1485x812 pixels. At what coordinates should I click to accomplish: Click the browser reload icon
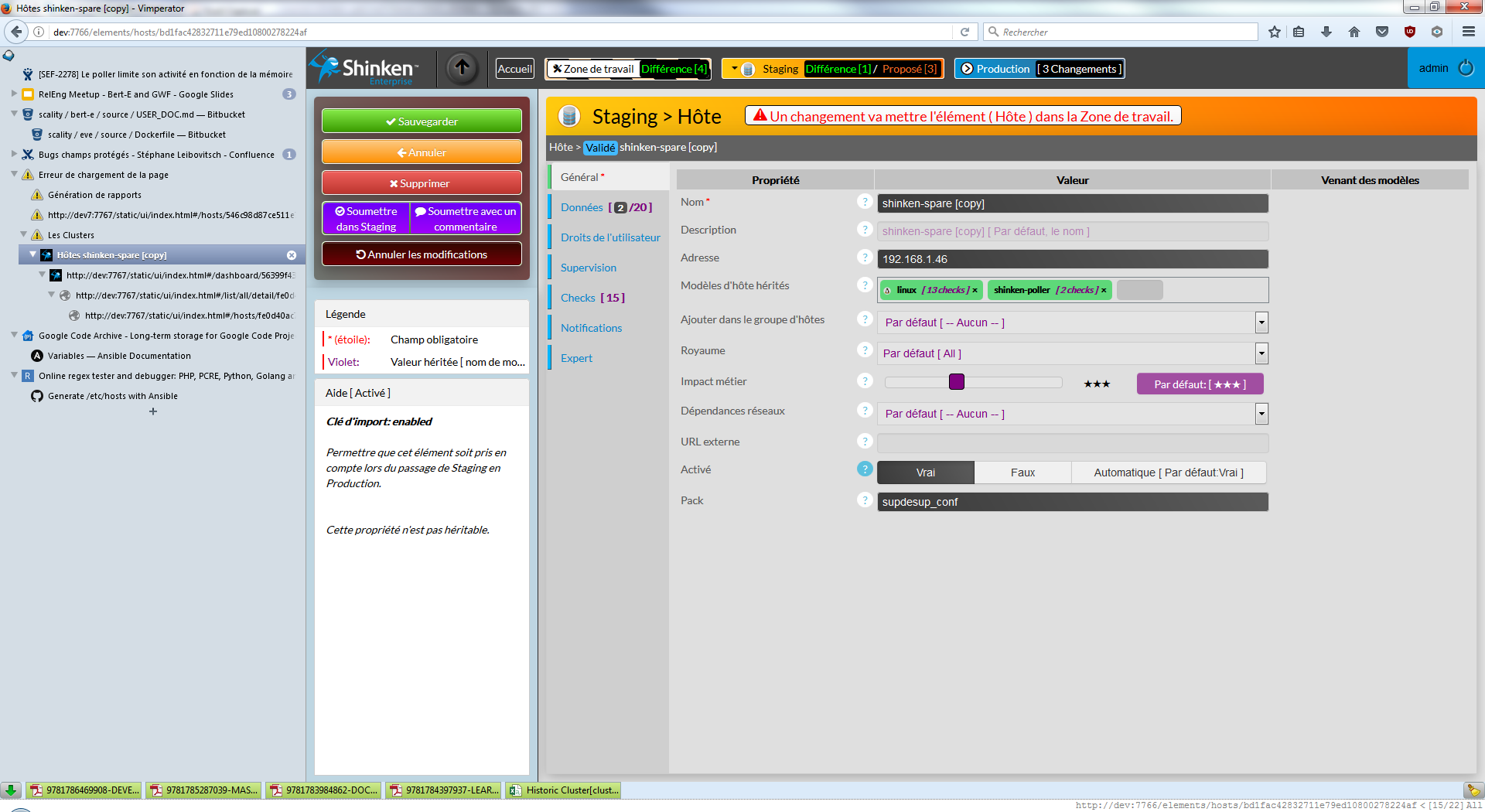pos(964,32)
